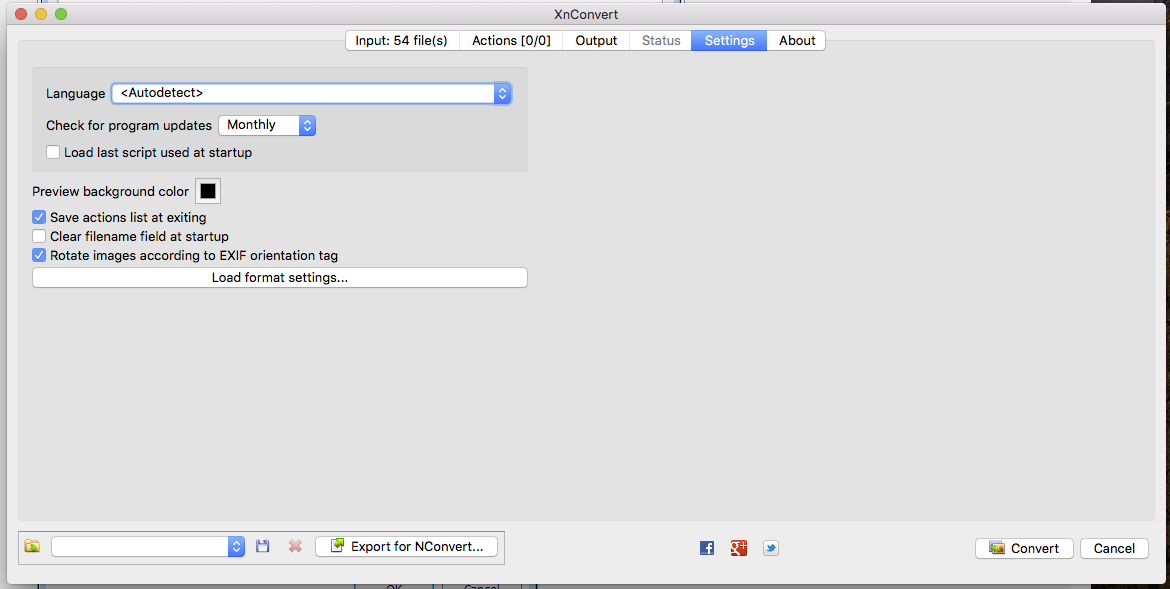The height and width of the screenshot is (589, 1170).
Task: Expand the script name combo box arrow
Action: pyautogui.click(x=236, y=546)
